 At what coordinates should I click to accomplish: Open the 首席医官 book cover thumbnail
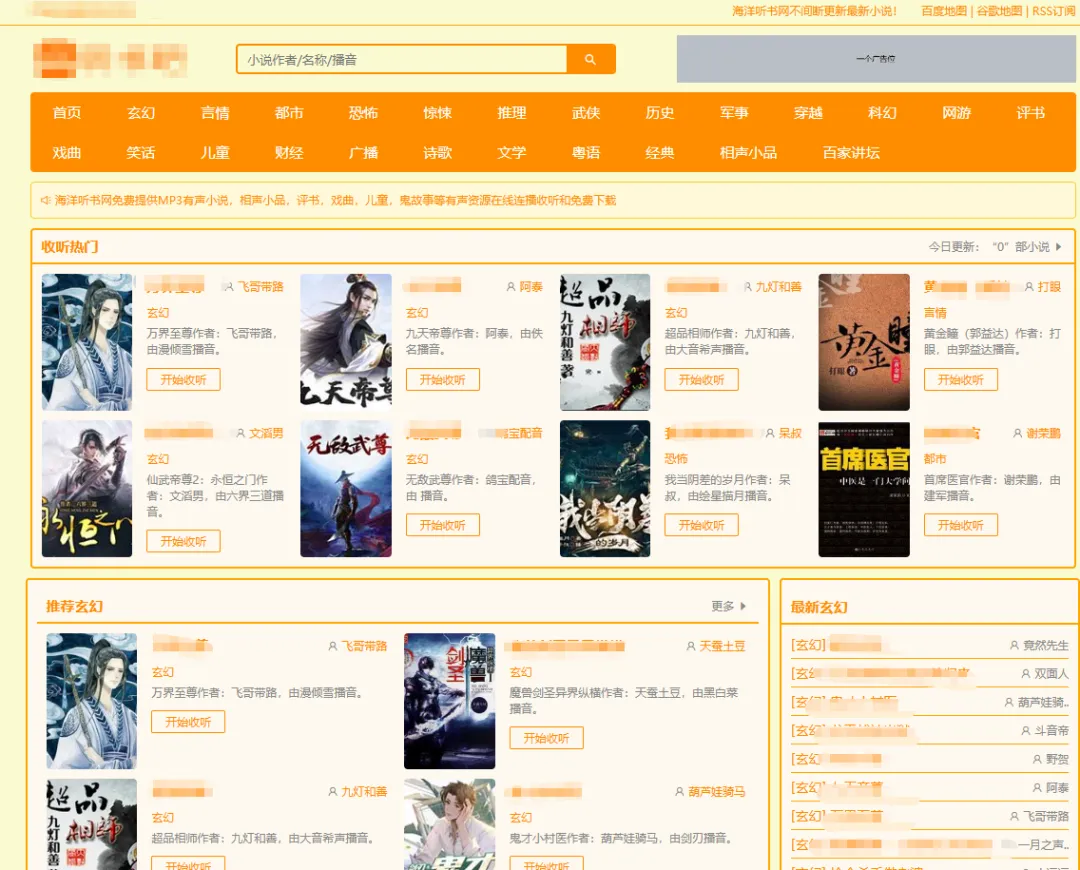tap(864, 489)
